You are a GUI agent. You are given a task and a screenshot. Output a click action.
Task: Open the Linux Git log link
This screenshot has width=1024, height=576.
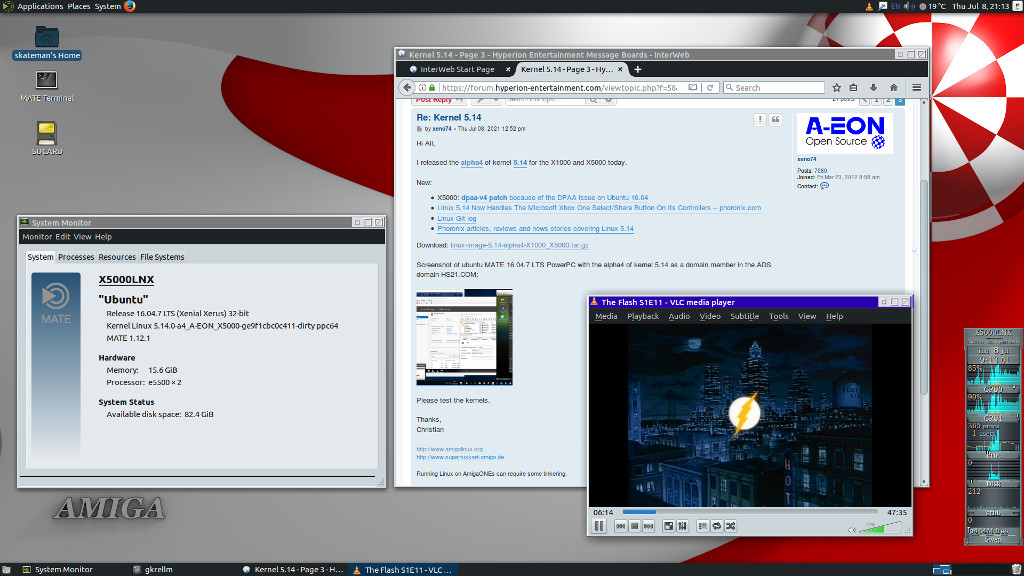(456, 218)
